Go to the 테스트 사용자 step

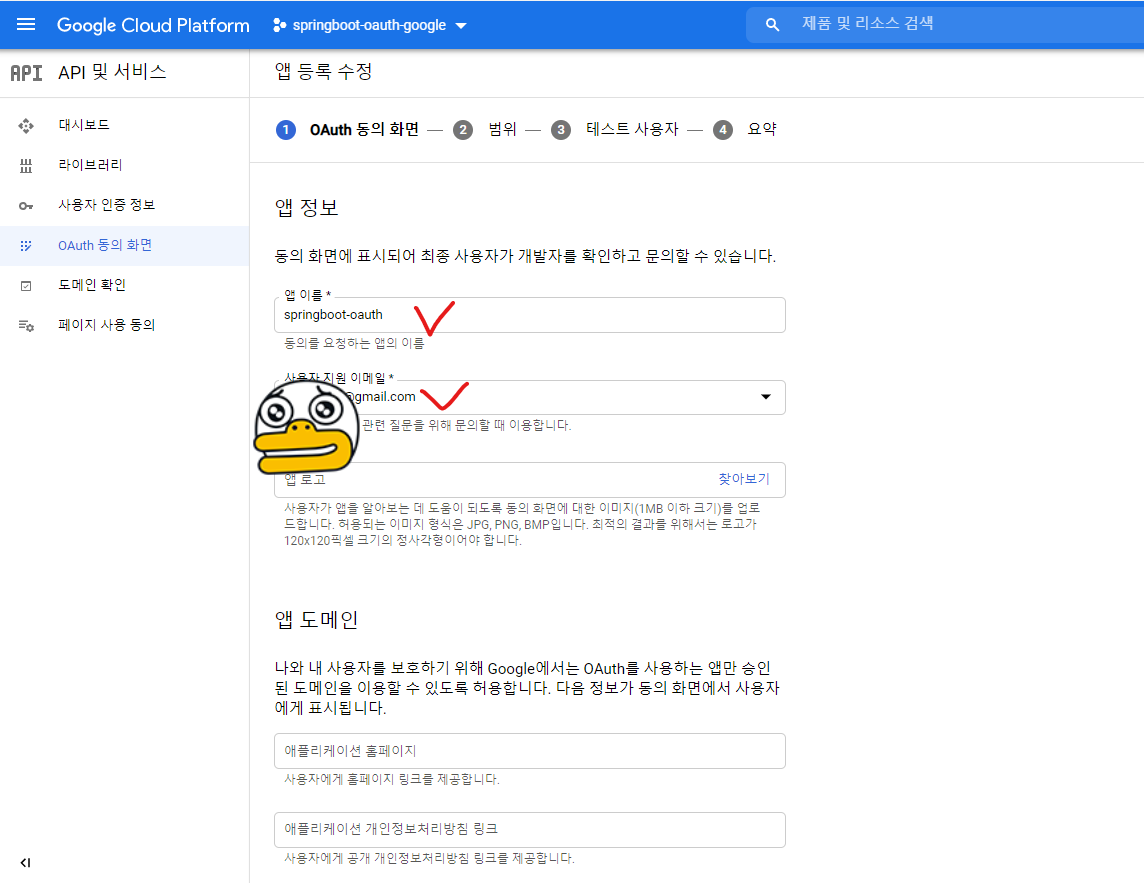click(x=632, y=130)
